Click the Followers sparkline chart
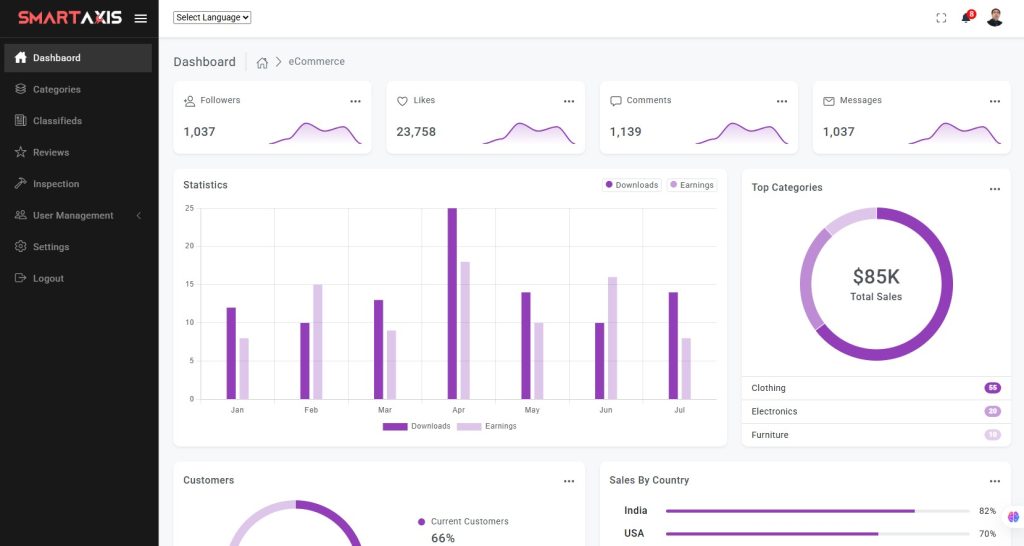This screenshot has height=546, width=1024. click(x=315, y=133)
